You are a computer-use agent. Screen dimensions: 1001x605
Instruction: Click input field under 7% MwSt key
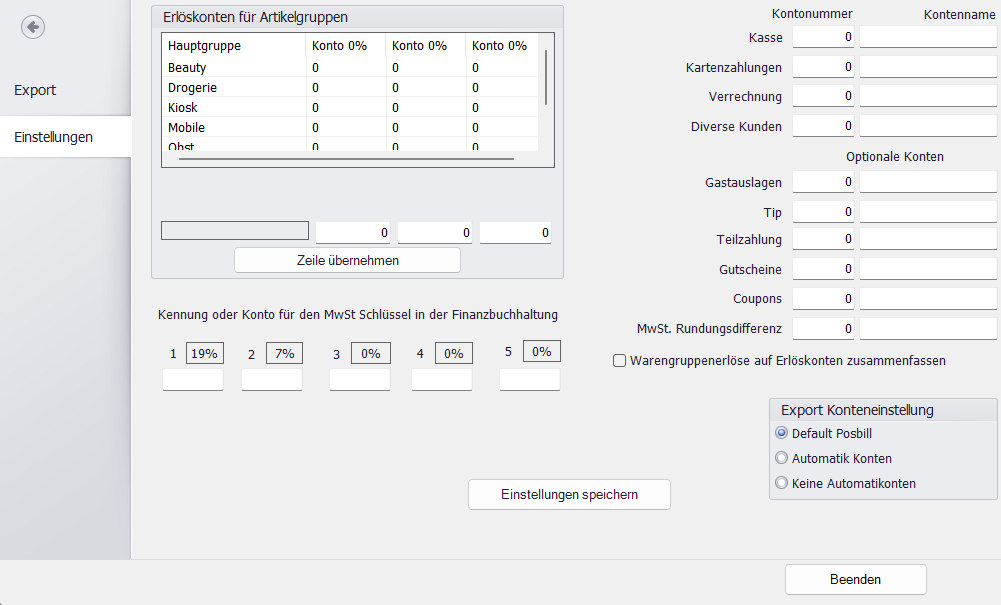272,380
